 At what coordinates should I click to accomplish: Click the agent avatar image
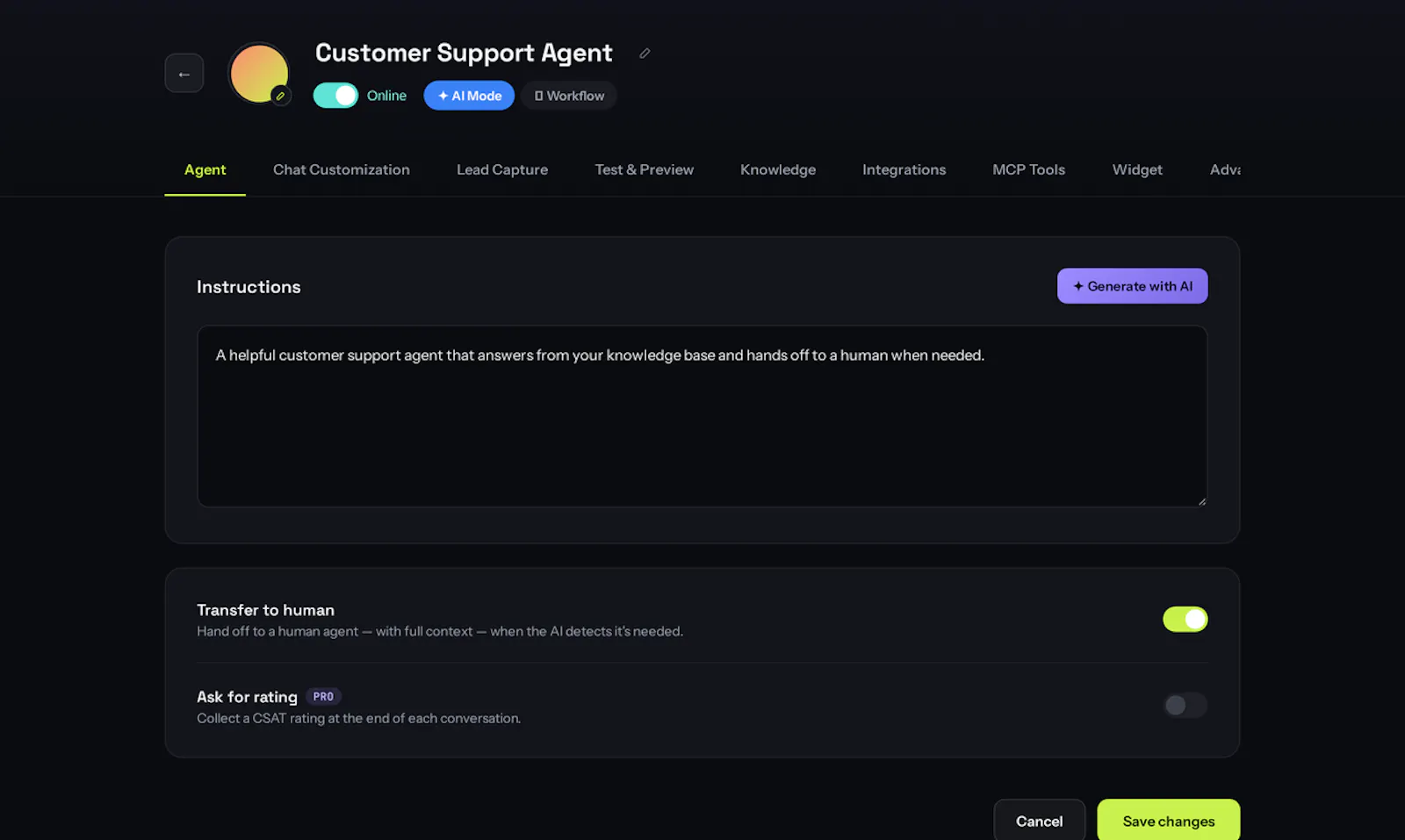(x=258, y=73)
